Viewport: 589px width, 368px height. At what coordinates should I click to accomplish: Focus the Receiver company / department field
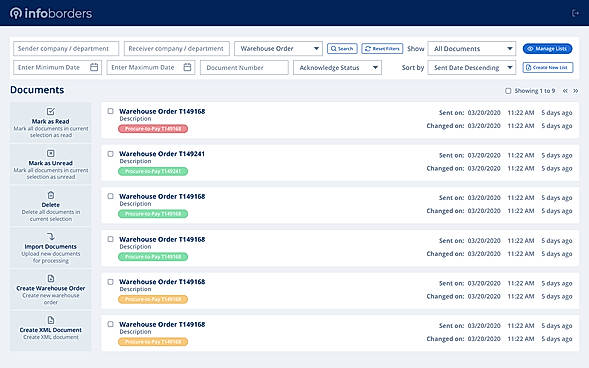tap(177, 48)
